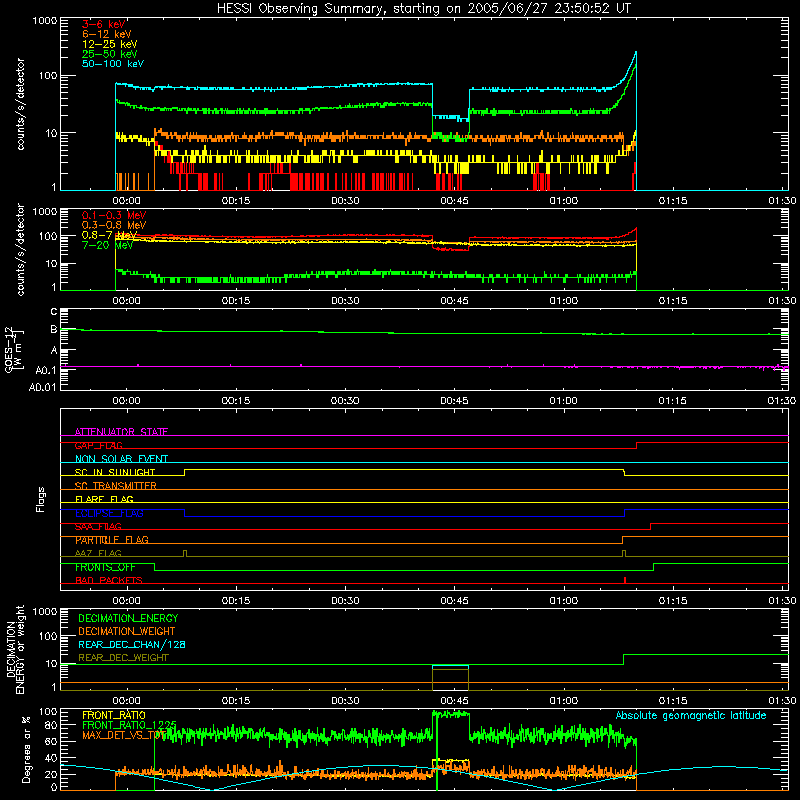Screen dimensions: 800x800
Task: Select the NON_SOLAR_EVENT flag label
Action: 121,459
